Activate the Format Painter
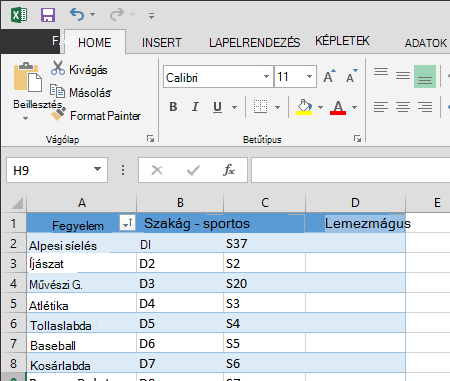This screenshot has width=450, height=381. coord(96,115)
